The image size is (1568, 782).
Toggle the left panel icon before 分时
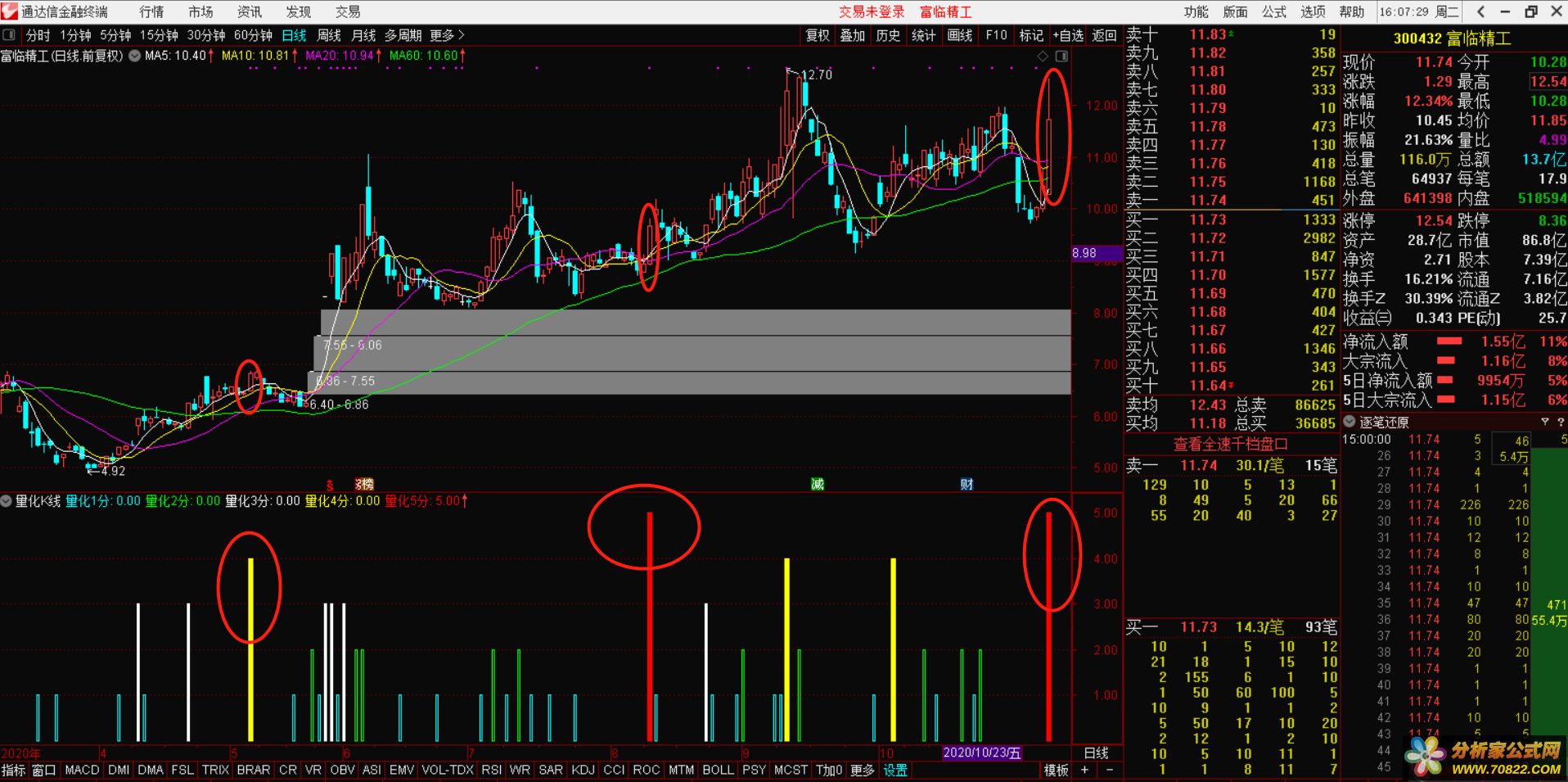tap(10, 35)
